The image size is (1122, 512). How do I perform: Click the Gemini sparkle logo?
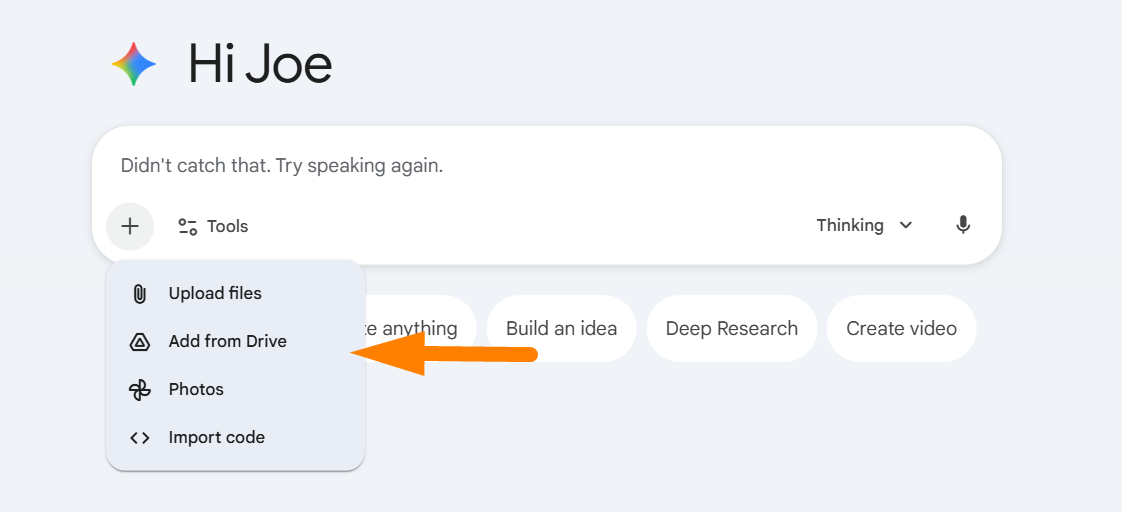click(x=134, y=65)
